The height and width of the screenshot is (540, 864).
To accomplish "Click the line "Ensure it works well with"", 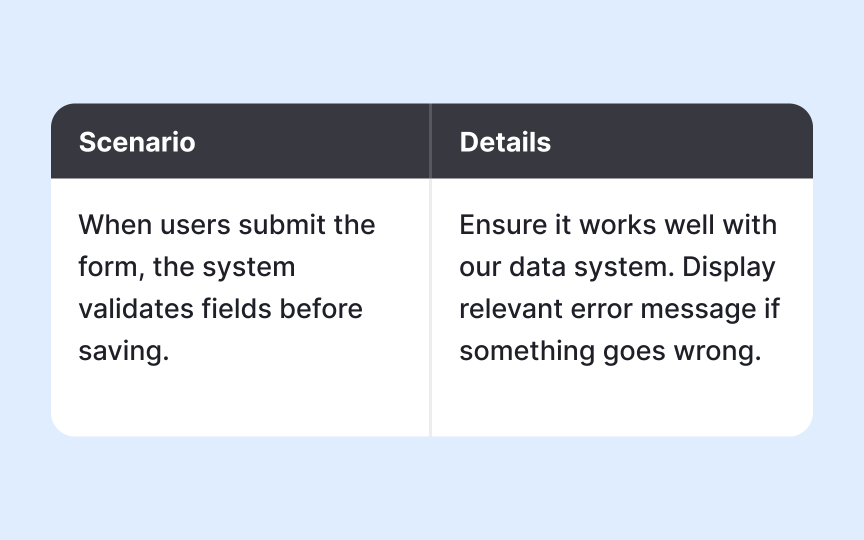I will [x=618, y=225].
